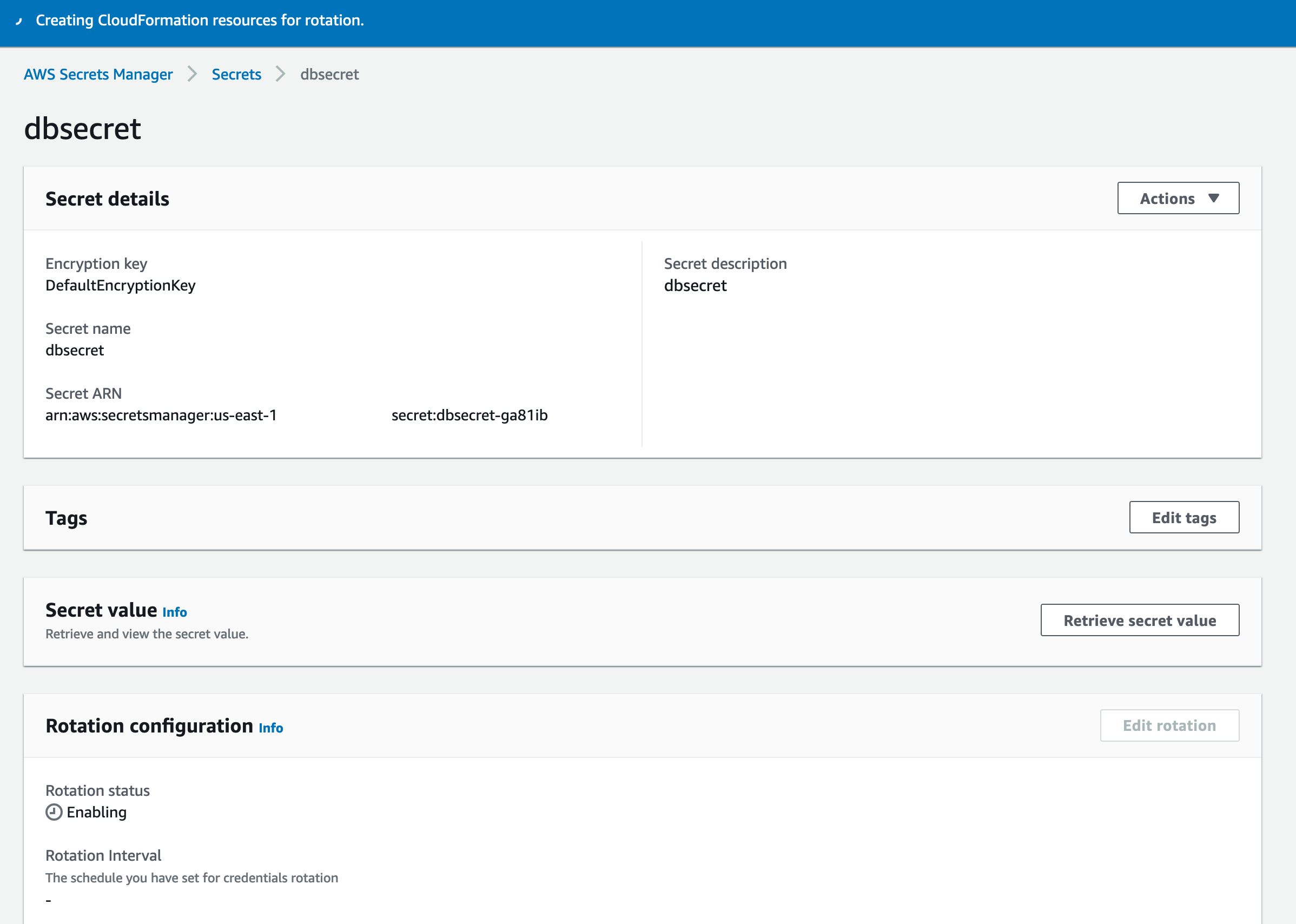This screenshot has width=1296, height=924.
Task: Click the Secret name value dbsecret
Action: (75, 350)
